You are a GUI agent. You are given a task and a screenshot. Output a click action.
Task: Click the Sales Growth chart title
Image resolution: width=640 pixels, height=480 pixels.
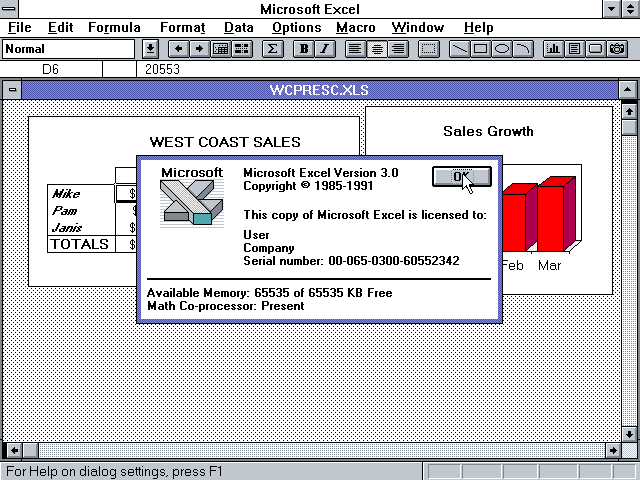(488, 131)
